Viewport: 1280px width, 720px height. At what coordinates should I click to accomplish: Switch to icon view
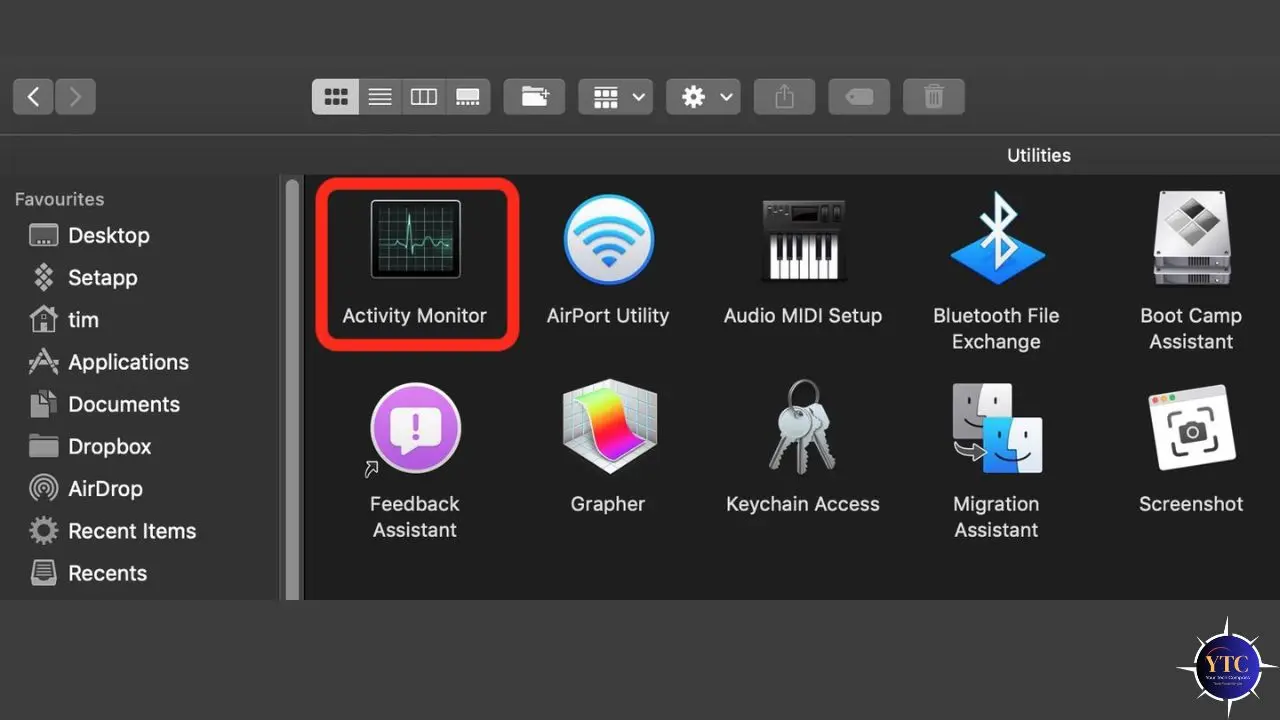pyautogui.click(x=336, y=97)
